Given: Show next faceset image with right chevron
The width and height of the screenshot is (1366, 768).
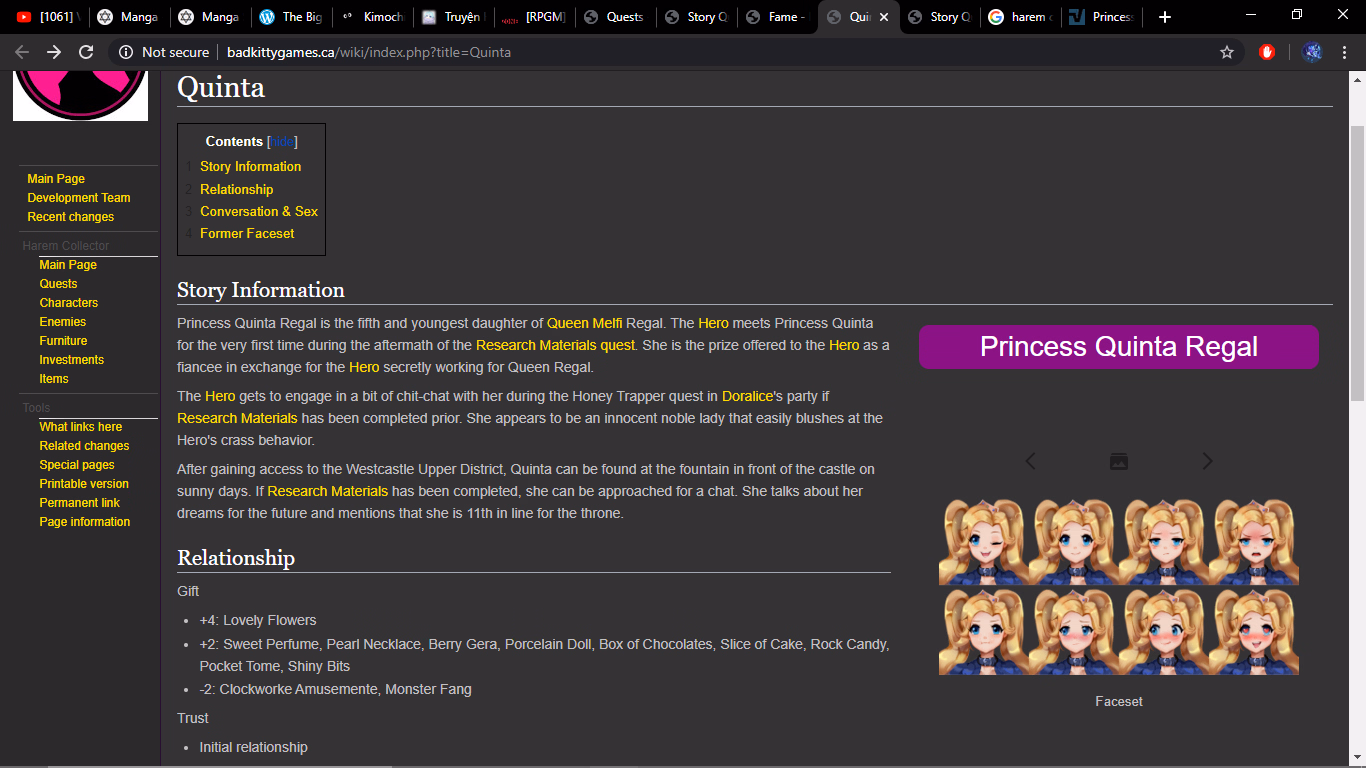Looking at the screenshot, I should click(1207, 461).
